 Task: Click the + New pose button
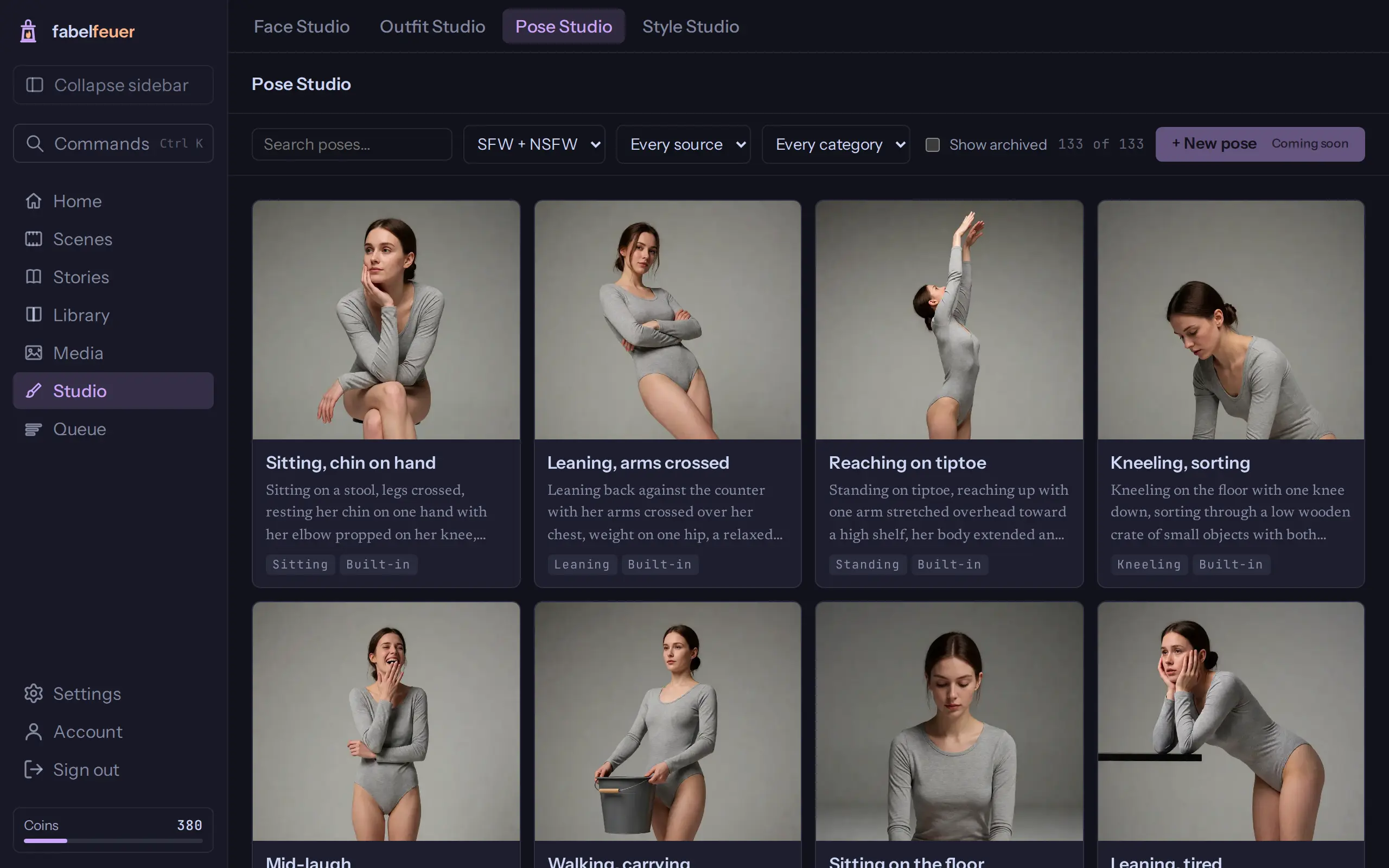point(1260,144)
